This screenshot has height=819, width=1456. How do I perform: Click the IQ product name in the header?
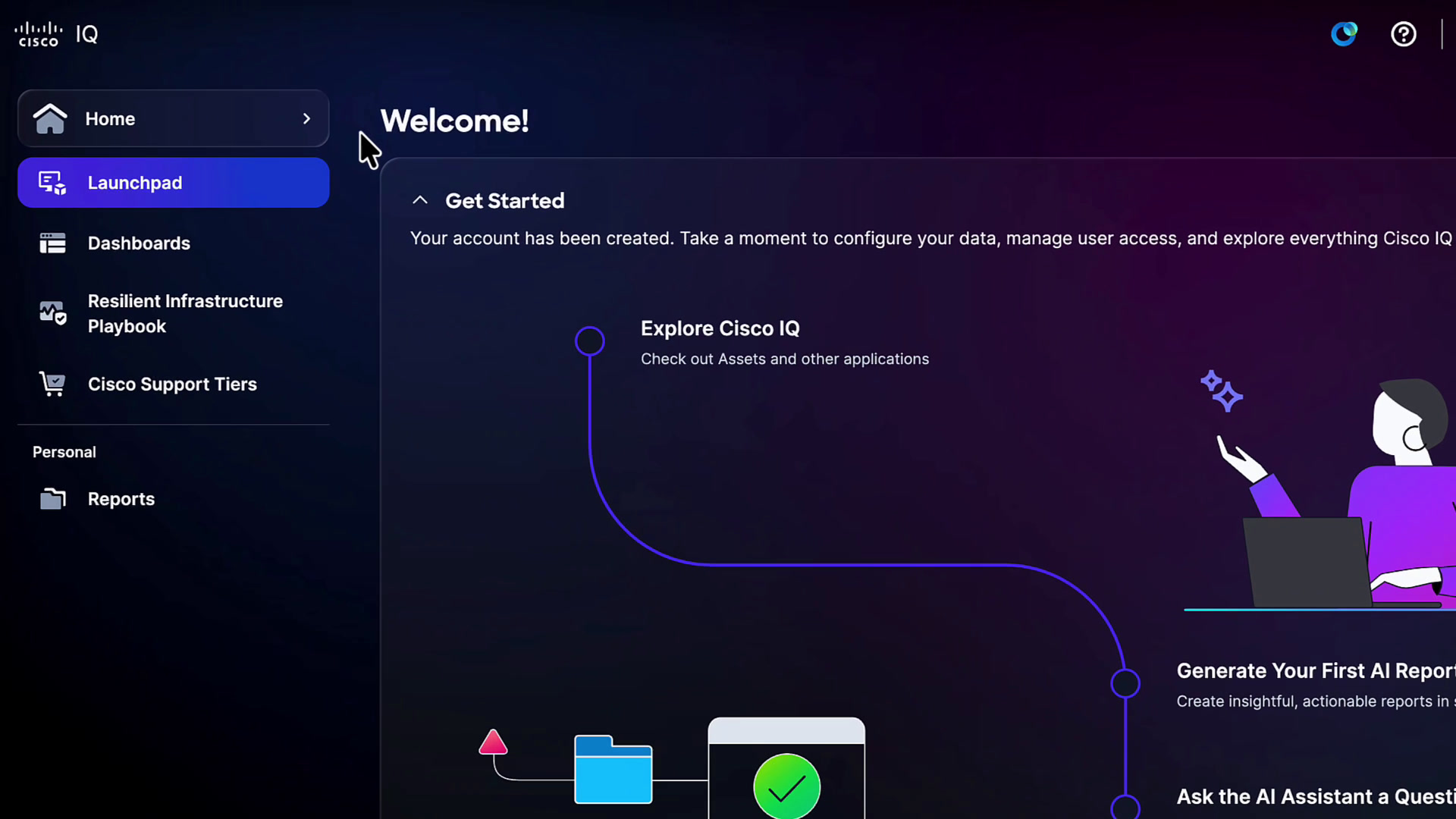click(87, 34)
